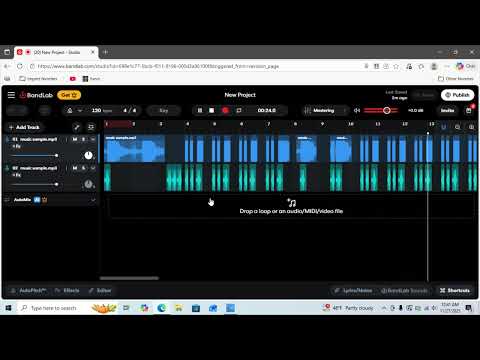
Task: Select the track 02 music sample name
Action: click(38, 168)
